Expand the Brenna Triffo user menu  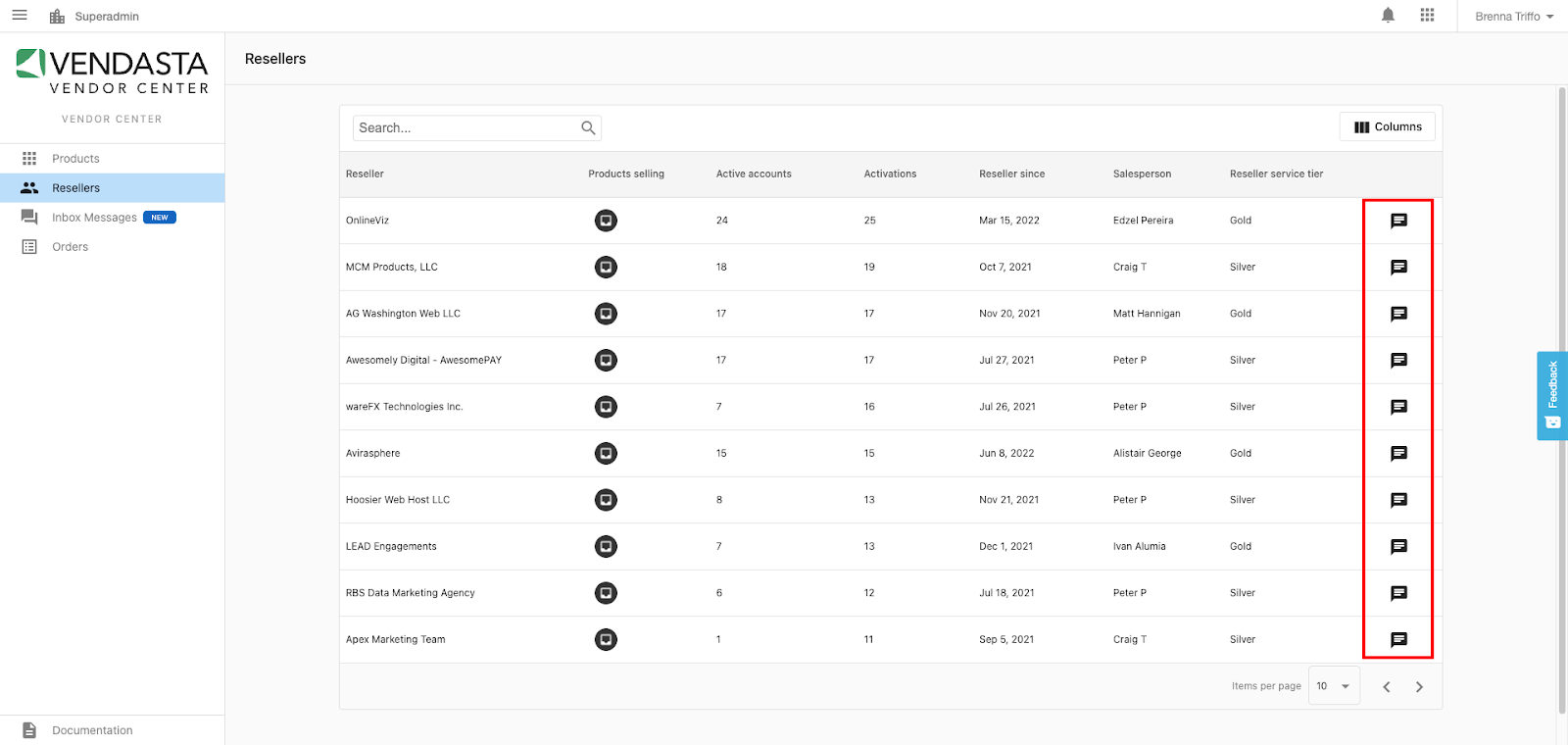1514,17
